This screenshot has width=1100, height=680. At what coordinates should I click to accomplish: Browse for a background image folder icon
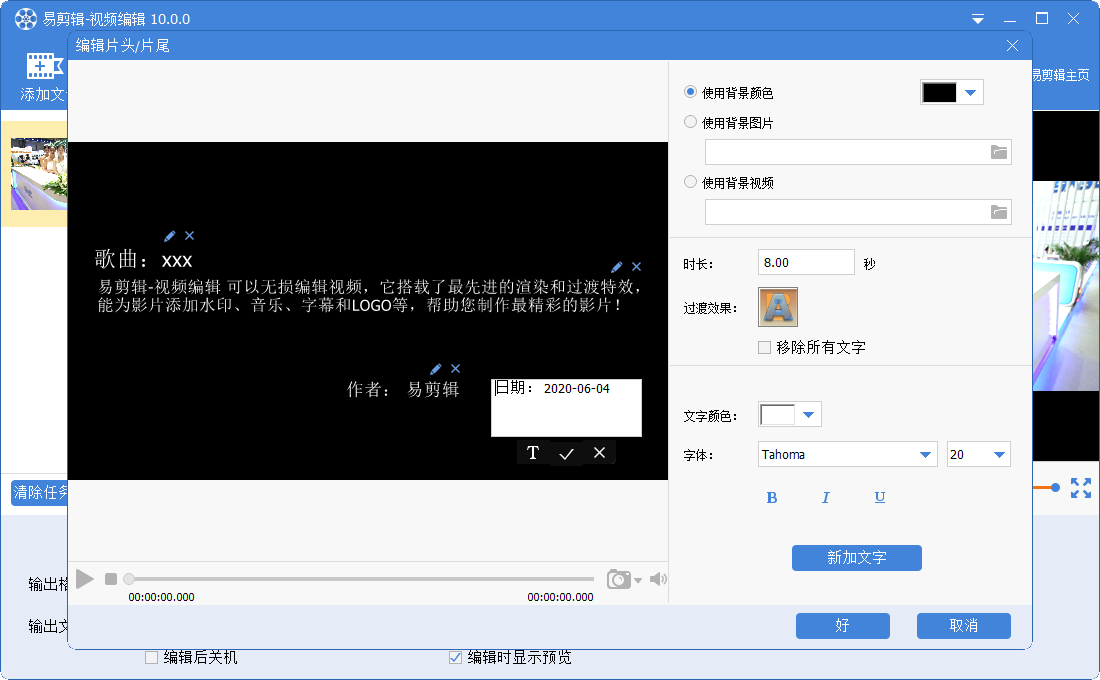coord(999,152)
